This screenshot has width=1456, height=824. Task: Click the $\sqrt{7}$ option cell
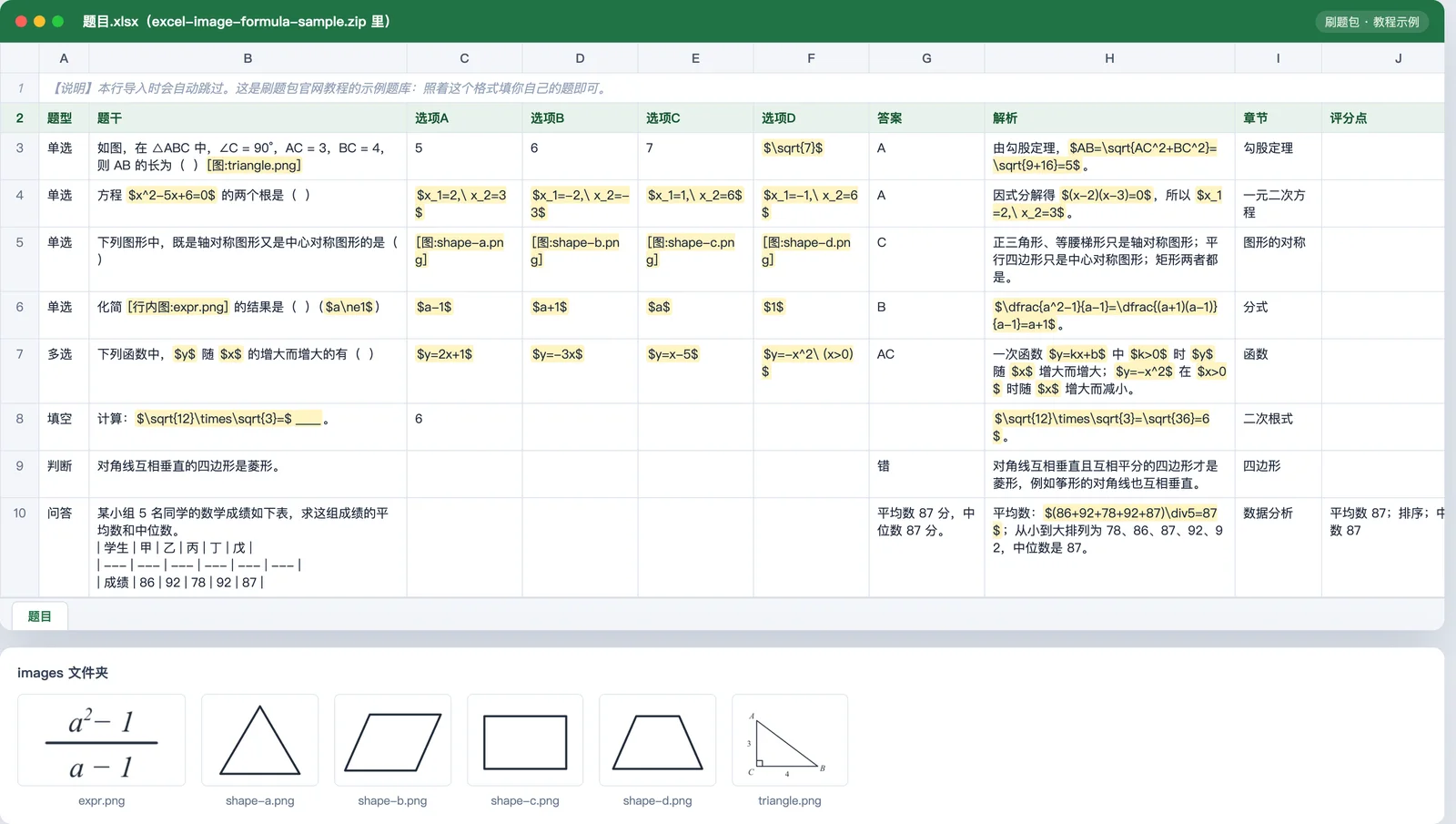[811, 157]
